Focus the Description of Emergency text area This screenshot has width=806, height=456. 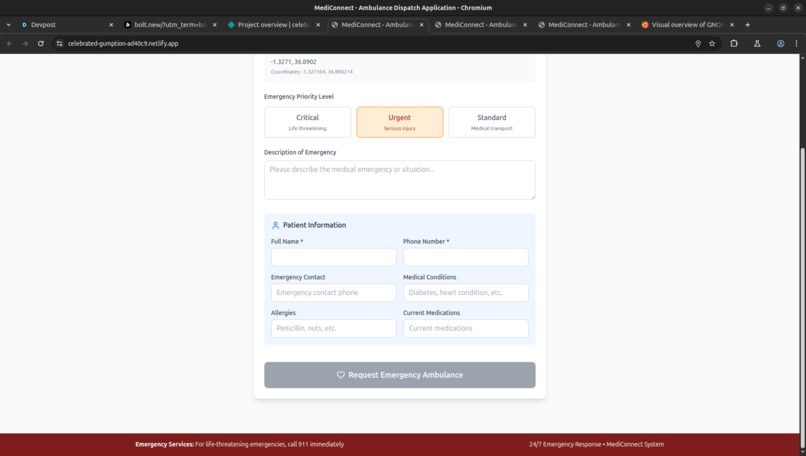399,180
